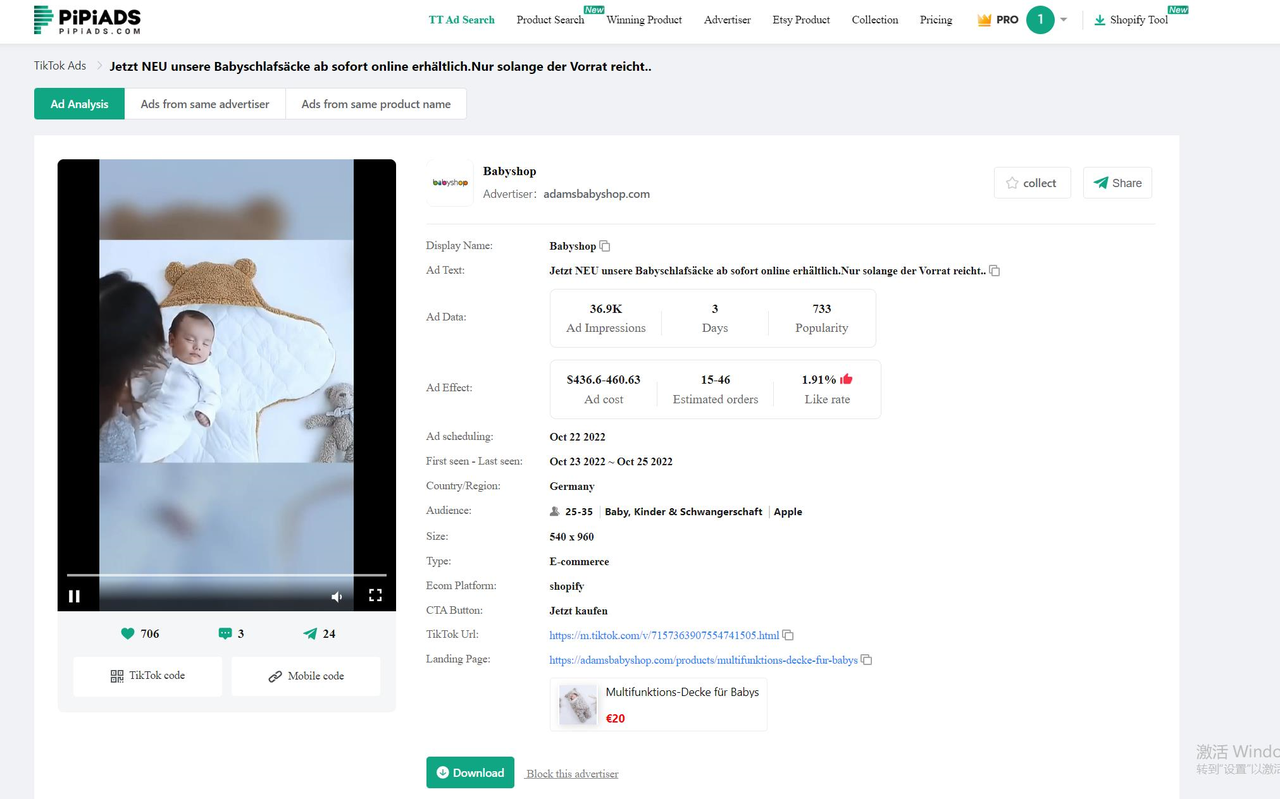Click the heart likes icon
The image size is (1280, 799).
(x=127, y=633)
